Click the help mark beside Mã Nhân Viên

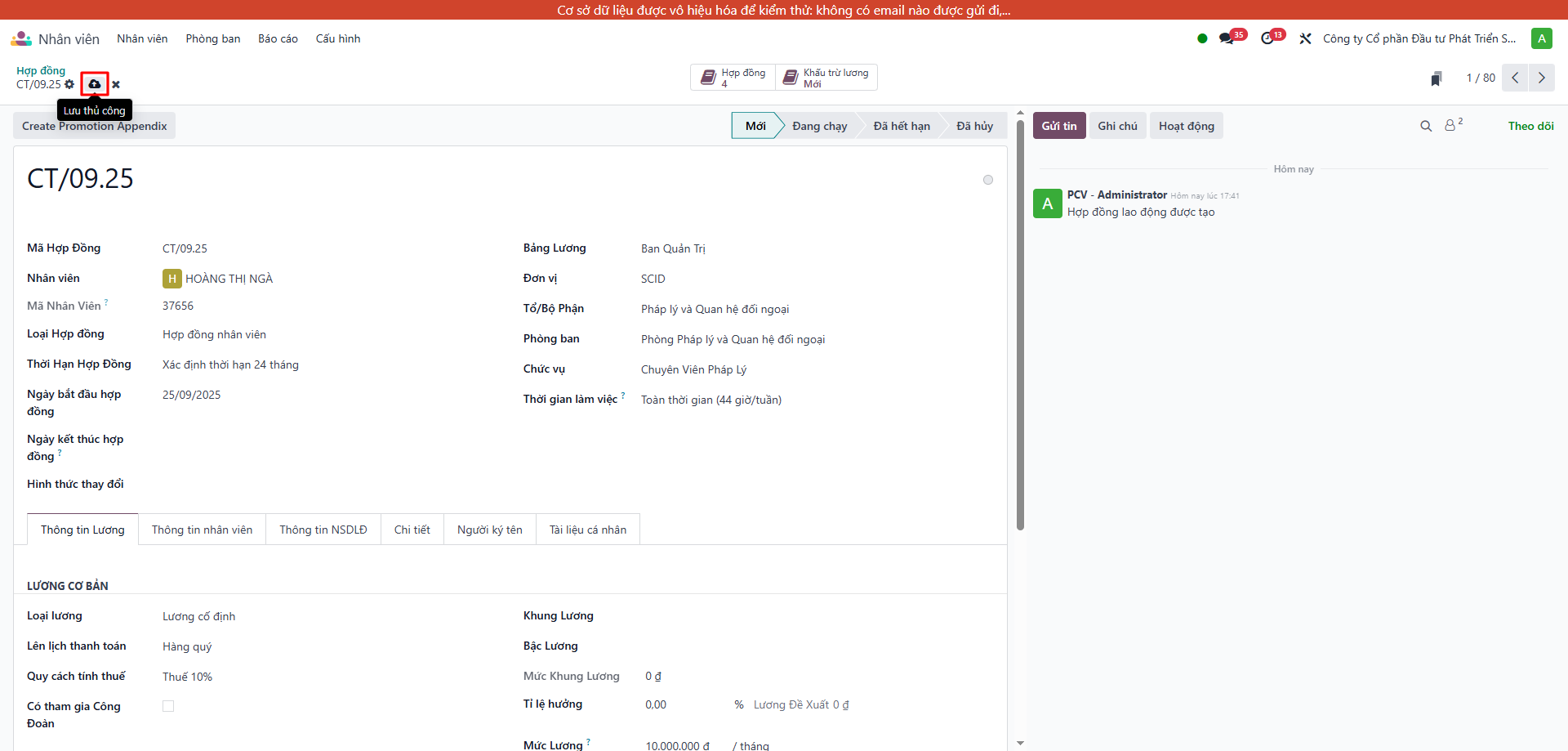(106, 302)
